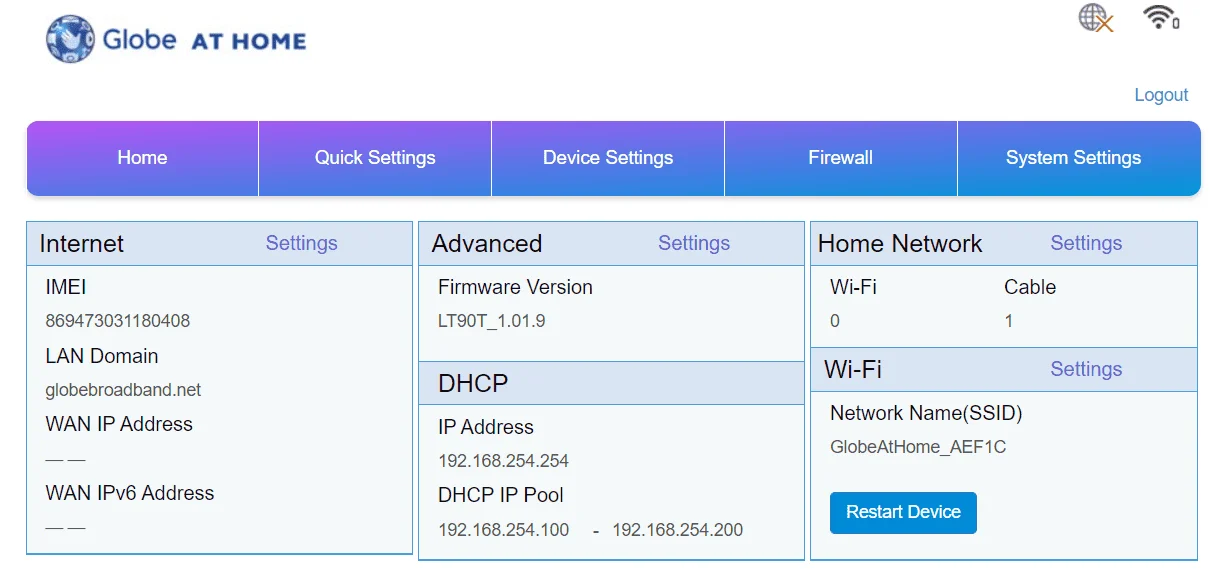Click the Cable label in Home Network
The image size is (1220, 581).
pos(1030,287)
